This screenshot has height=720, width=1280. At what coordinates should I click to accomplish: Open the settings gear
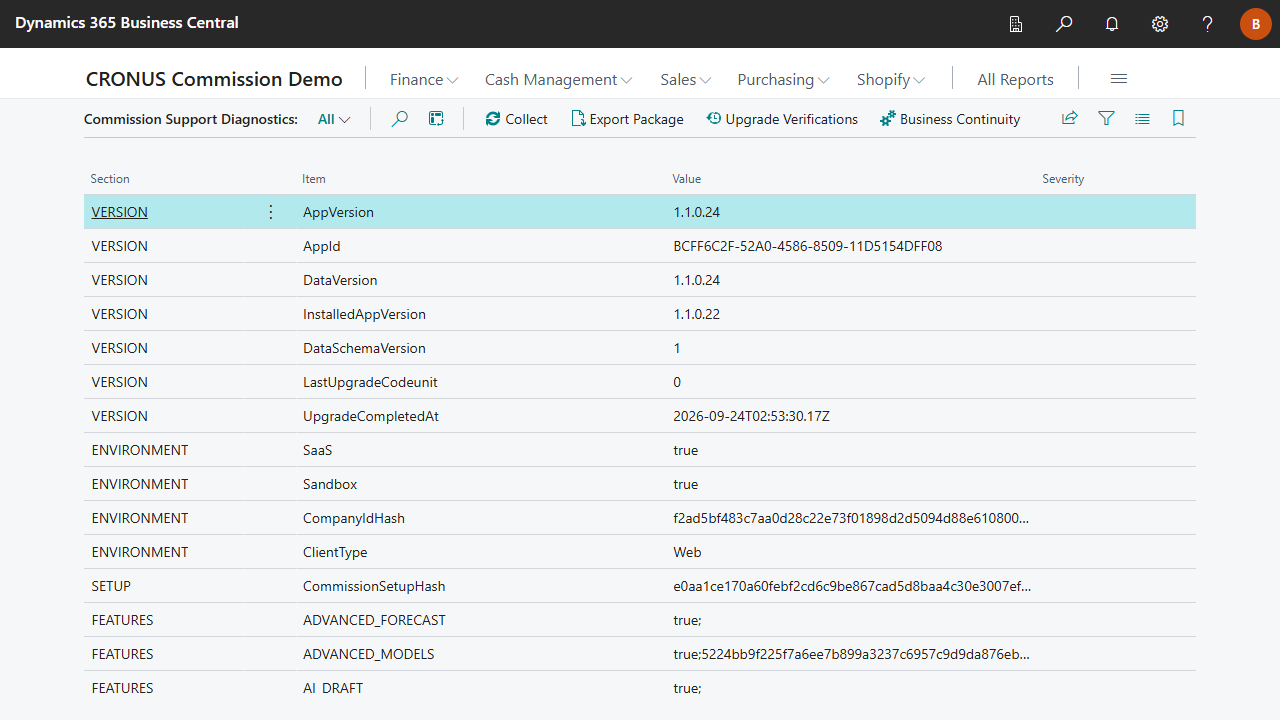pyautogui.click(x=1160, y=24)
